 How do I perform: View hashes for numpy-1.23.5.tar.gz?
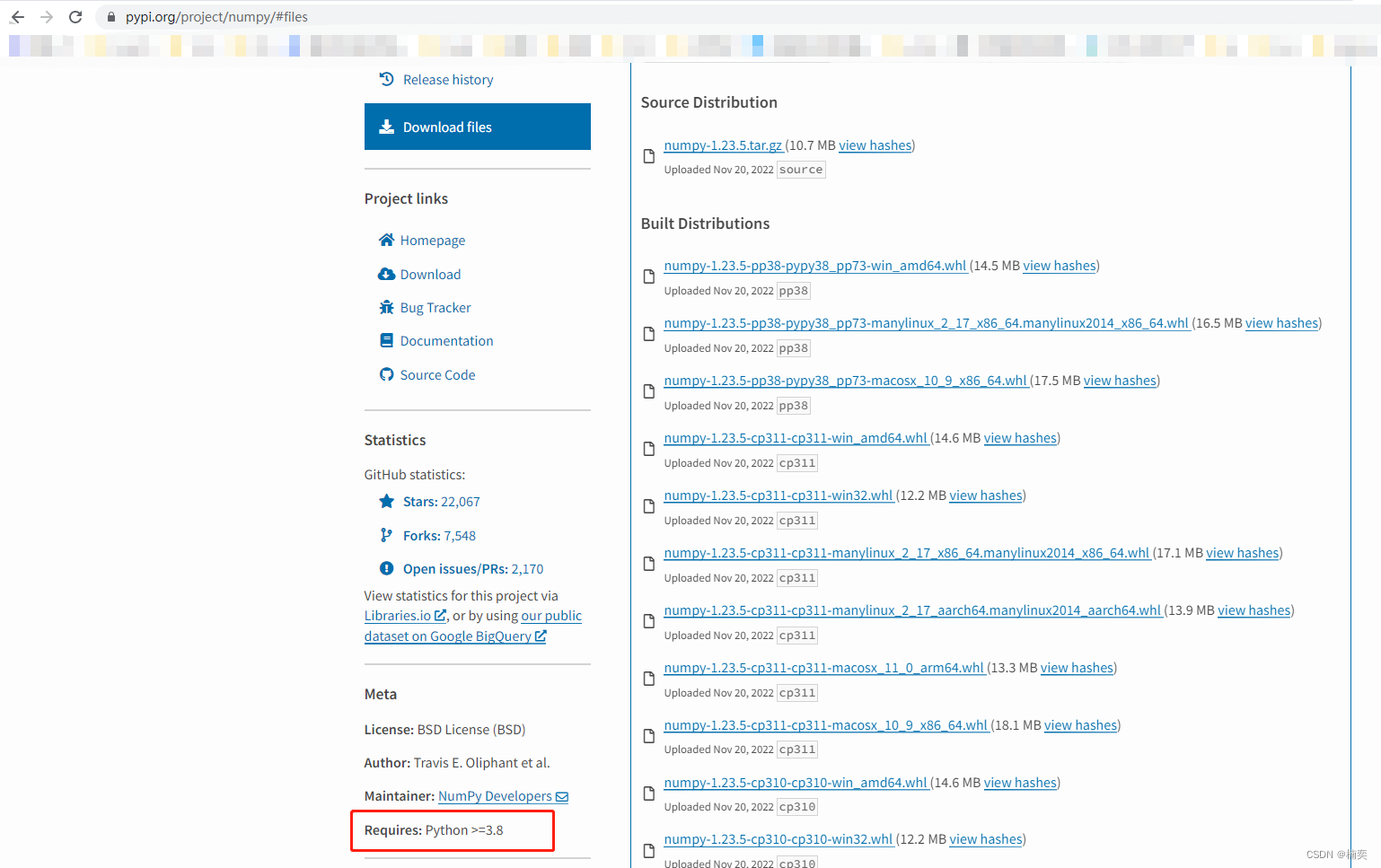(x=875, y=145)
